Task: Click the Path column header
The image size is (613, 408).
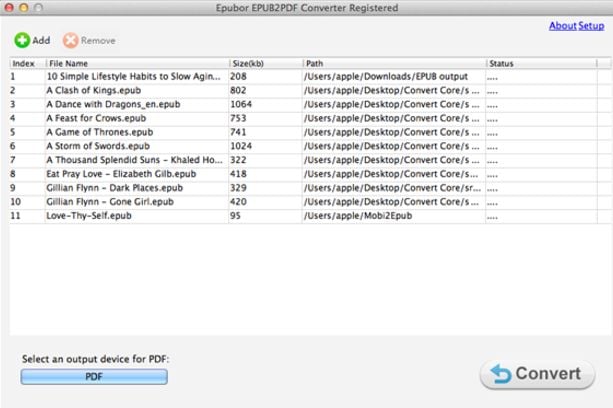Action: (x=394, y=63)
